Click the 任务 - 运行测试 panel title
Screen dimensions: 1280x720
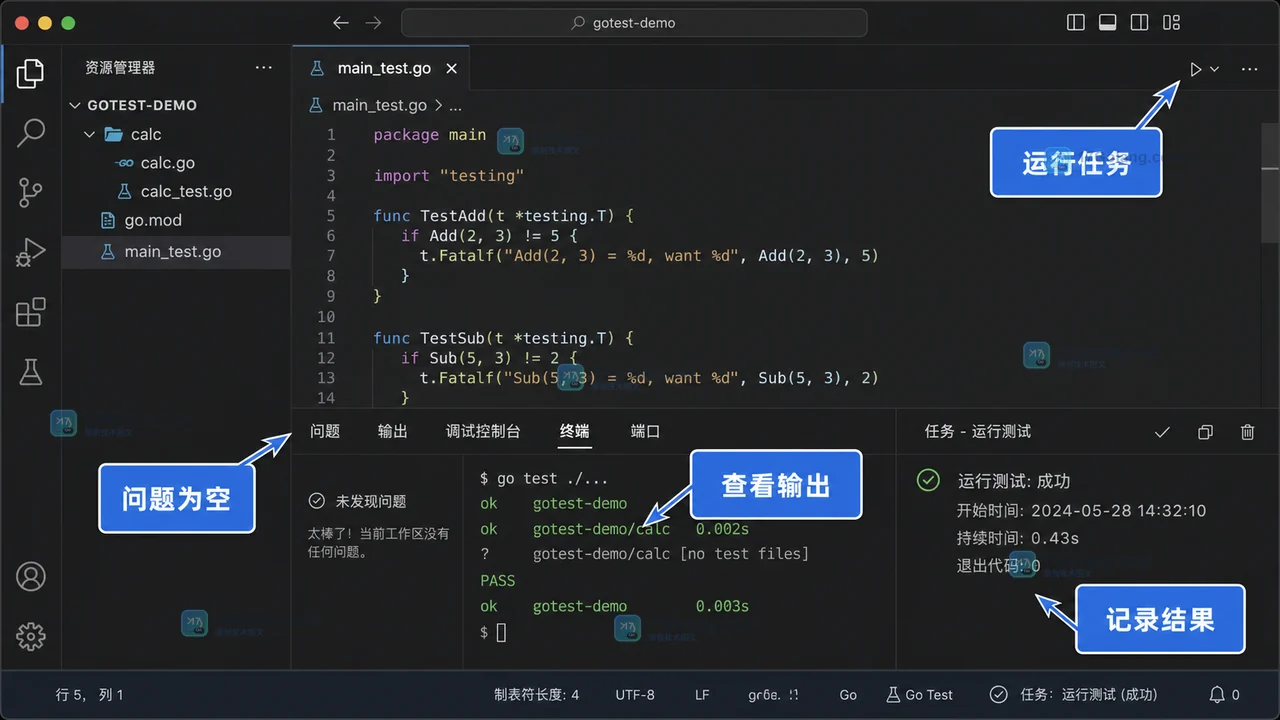click(x=978, y=432)
